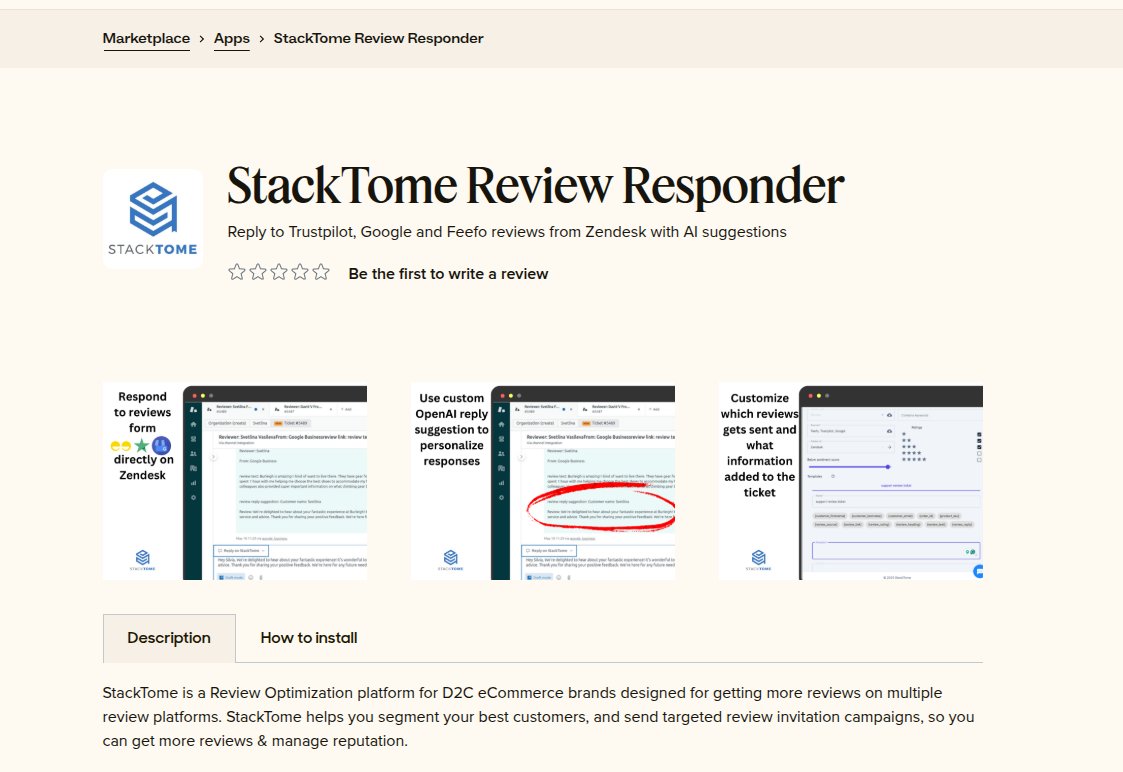This screenshot has height=772, width=1123.
Task: Click the StackTome app logo
Action: click(153, 218)
